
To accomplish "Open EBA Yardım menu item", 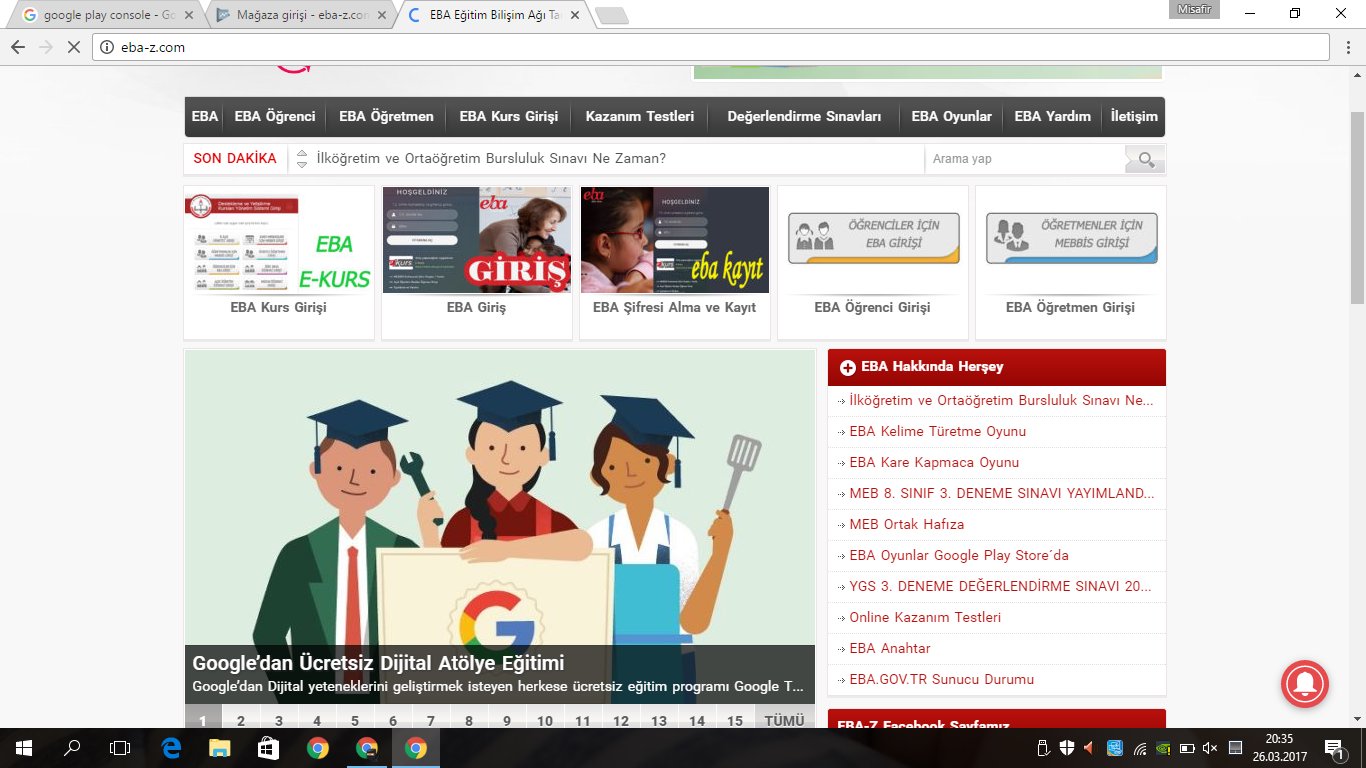I will [x=1053, y=117].
